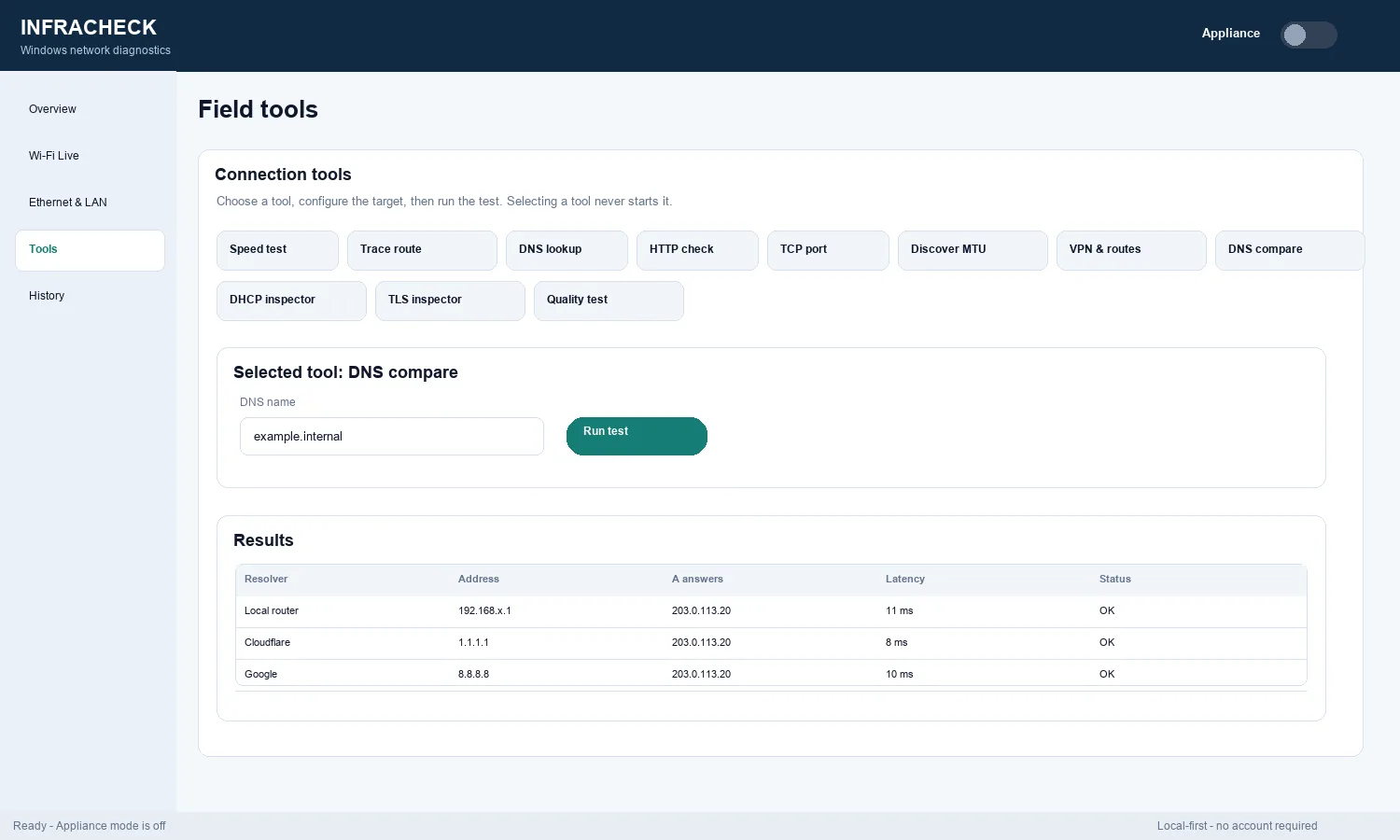Select the Speed test tool
This screenshot has width=1400, height=840.
click(277, 250)
